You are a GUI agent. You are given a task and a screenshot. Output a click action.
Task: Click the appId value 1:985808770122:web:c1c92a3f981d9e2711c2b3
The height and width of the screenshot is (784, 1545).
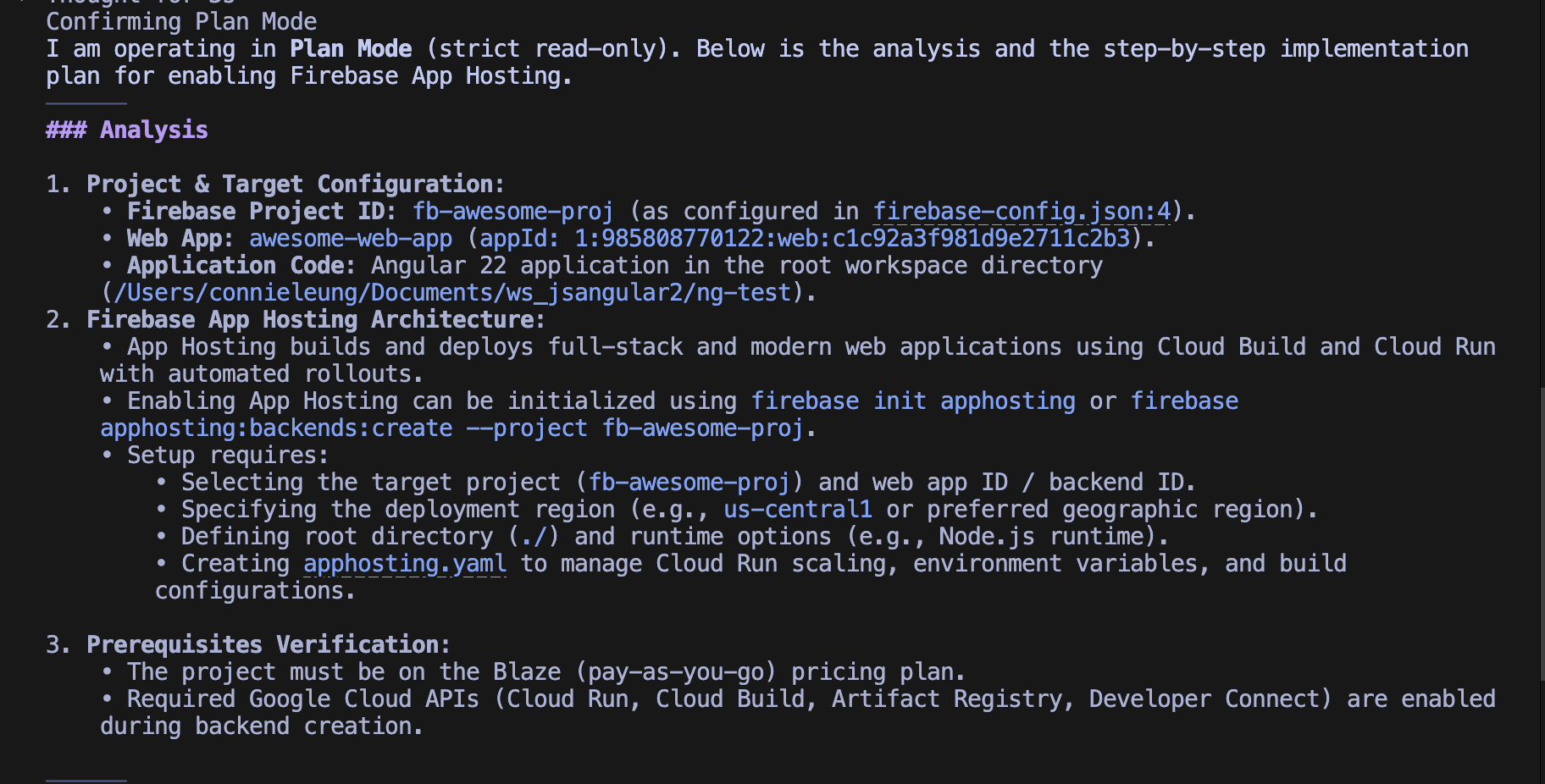click(853, 238)
